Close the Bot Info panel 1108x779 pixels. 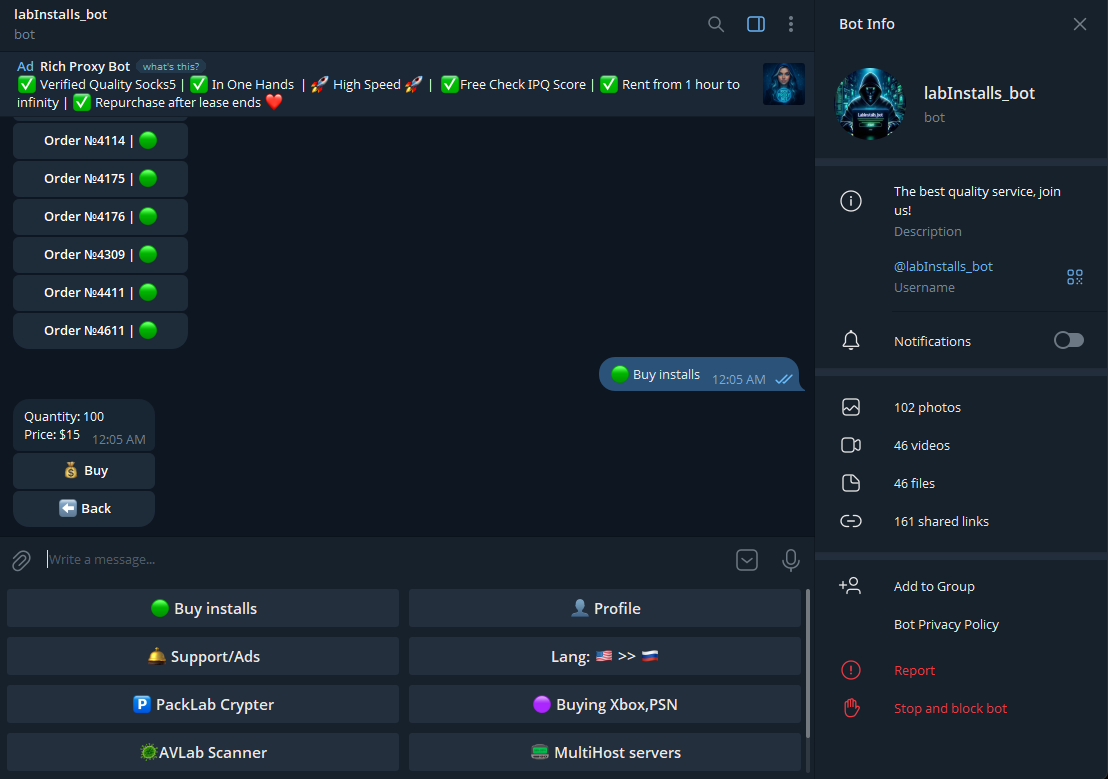(x=1080, y=24)
